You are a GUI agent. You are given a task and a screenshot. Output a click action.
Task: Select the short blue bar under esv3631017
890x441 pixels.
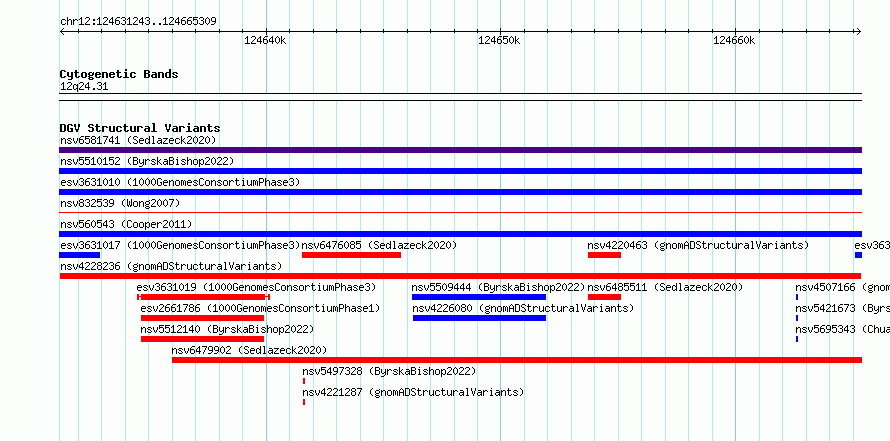[x=79, y=255]
